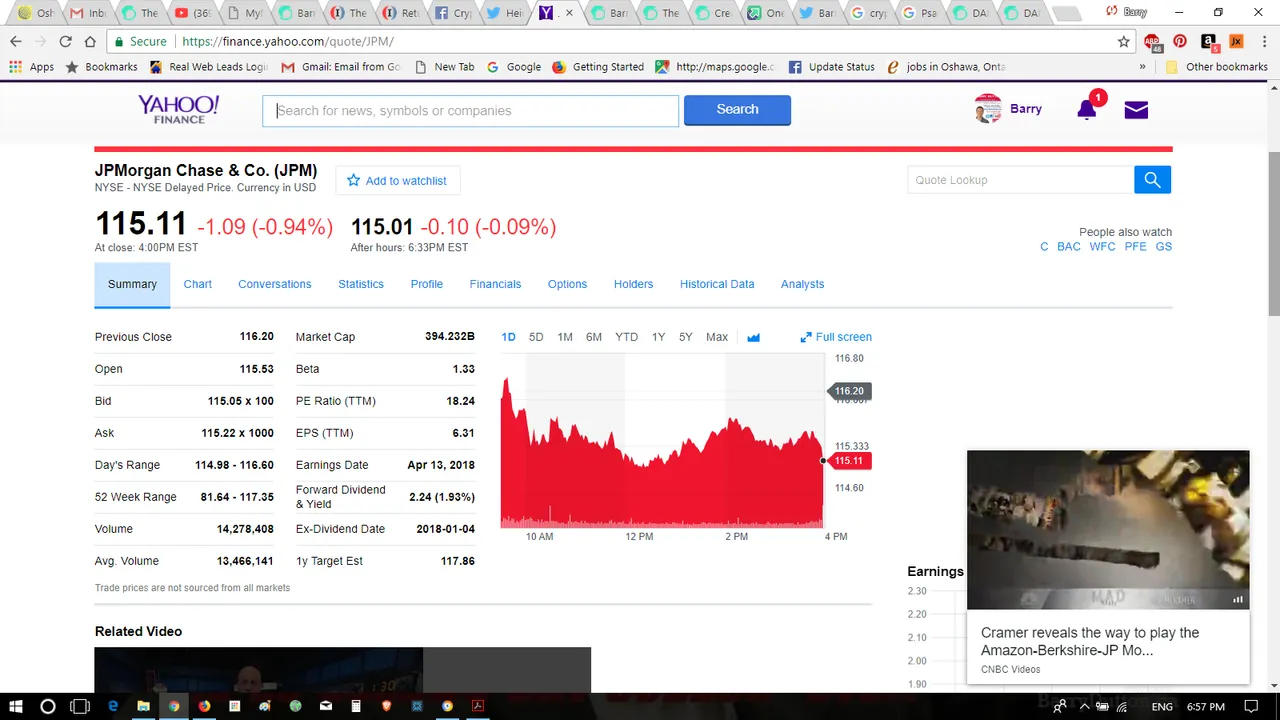Viewport: 1280px width, 720px height.
Task: Open the GS ticker link
Action: tap(1164, 247)
